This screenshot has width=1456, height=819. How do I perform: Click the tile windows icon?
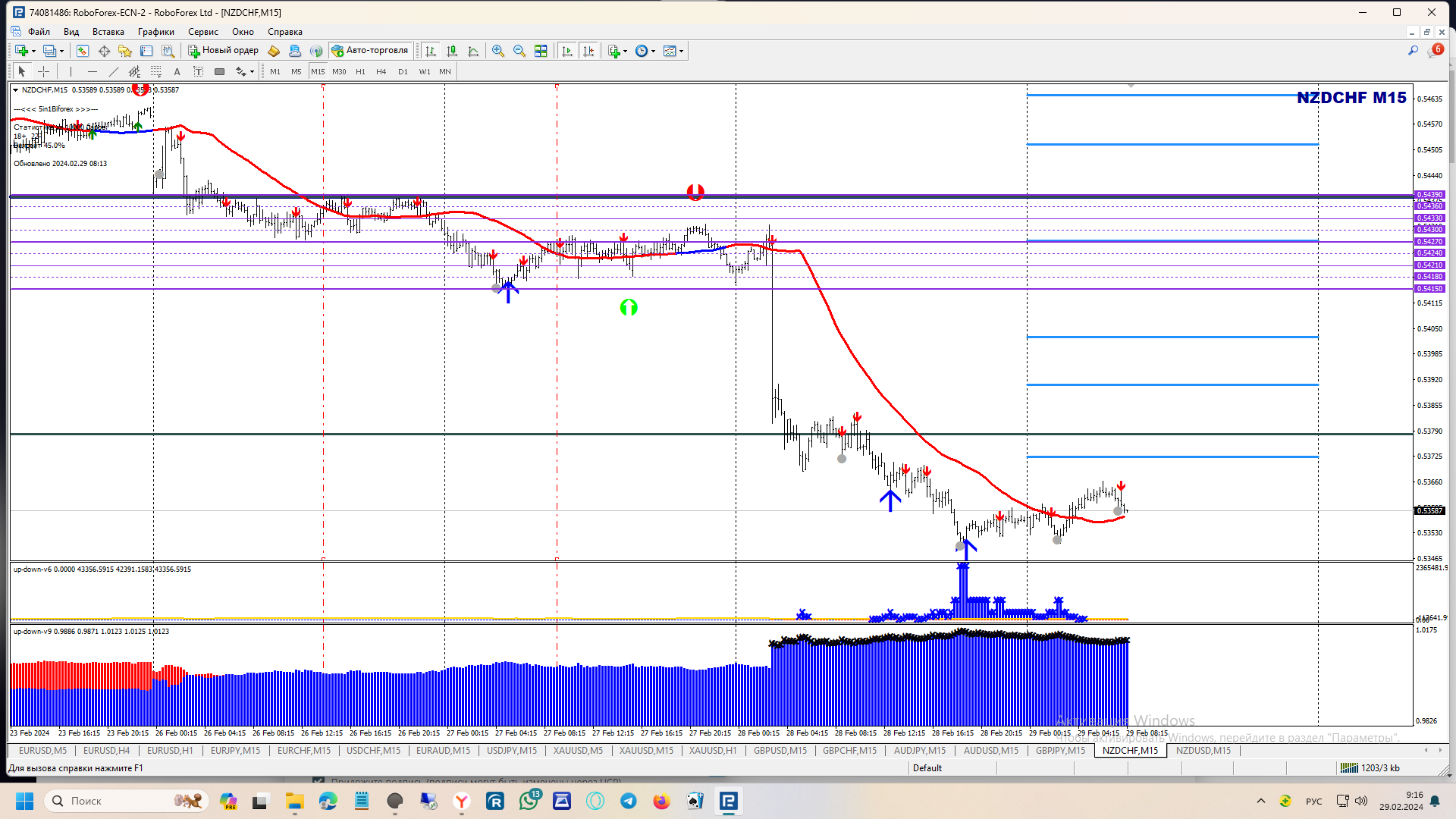541,51
